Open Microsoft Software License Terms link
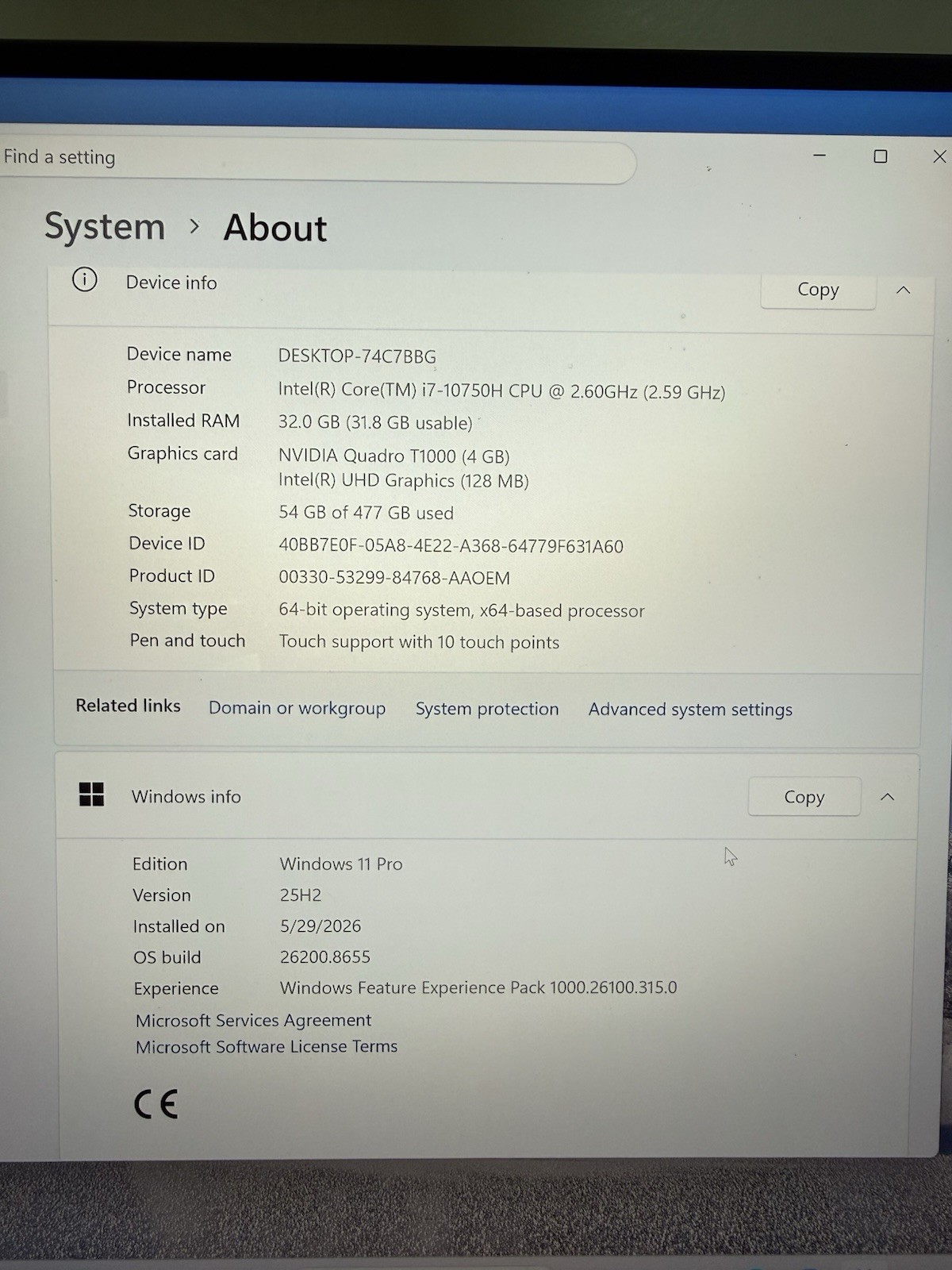The width and height of the screenshot is (952, 1270). (267, 1047)
